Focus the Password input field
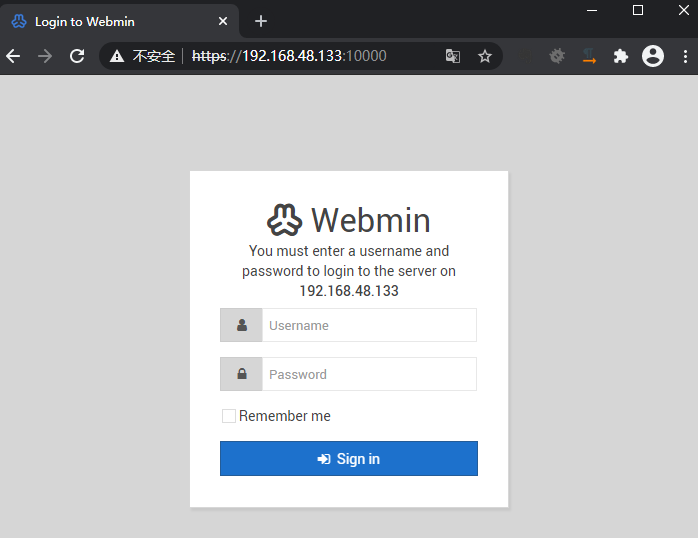 [369, 374]
